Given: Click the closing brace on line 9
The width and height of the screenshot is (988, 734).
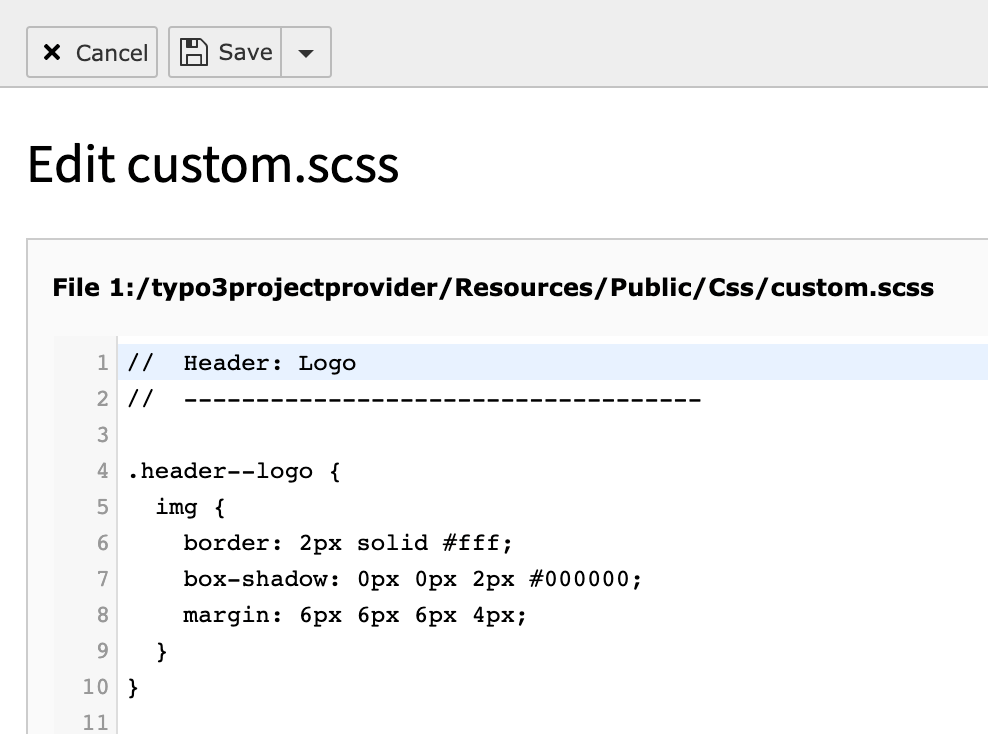Looking at the screenshot, I should pos(162,652).
